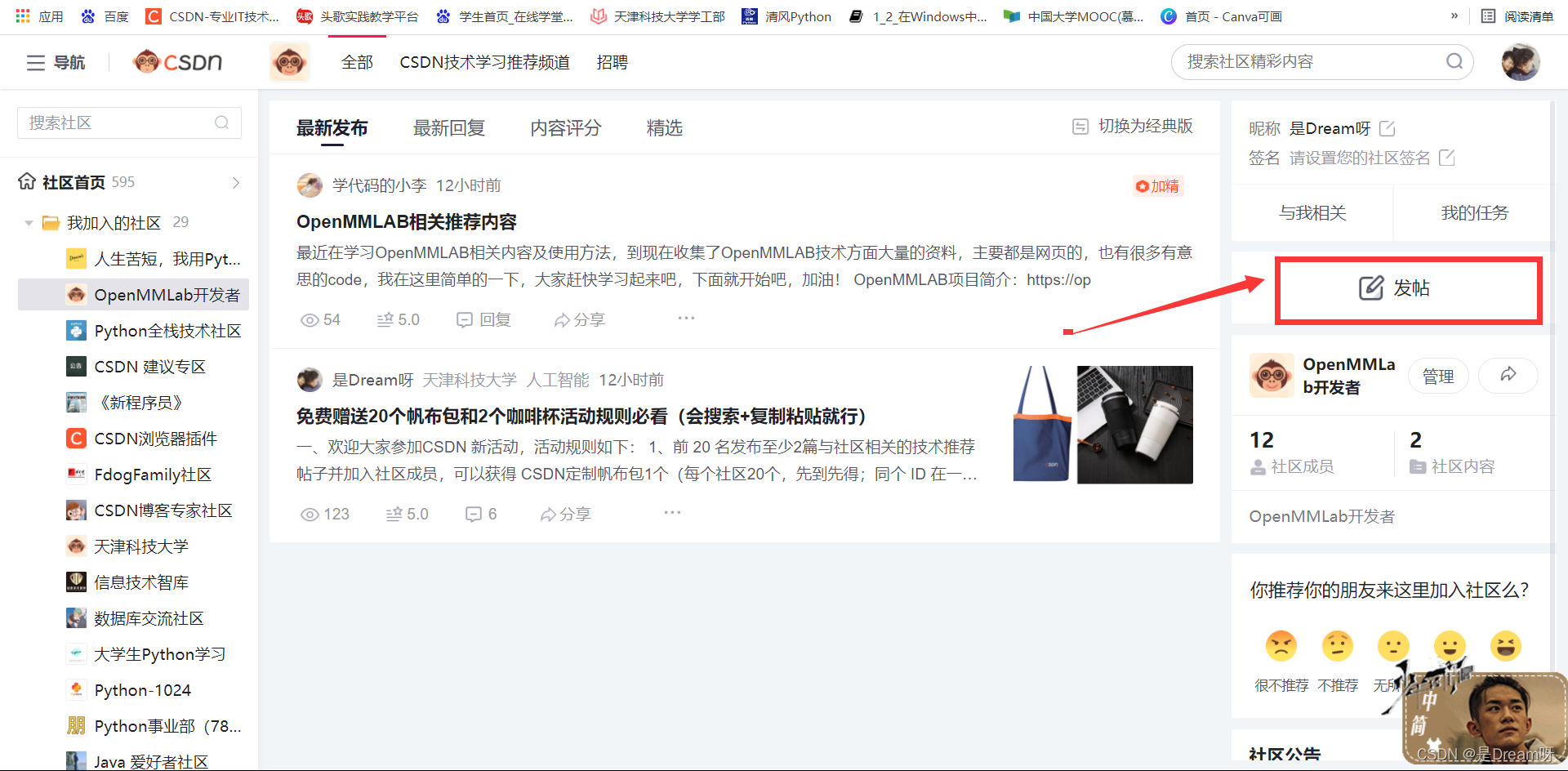The height and width of the screenshot is (771, 1568).
Task: Click the search magnifier in 搜索社区精彩内容
Action: click(1454, 61)
